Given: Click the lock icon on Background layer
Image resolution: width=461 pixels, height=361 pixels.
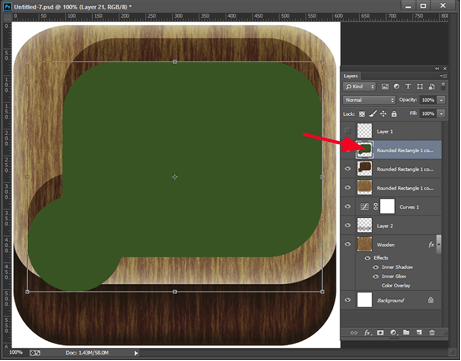Looking at the screenshot, I should 431,300.
